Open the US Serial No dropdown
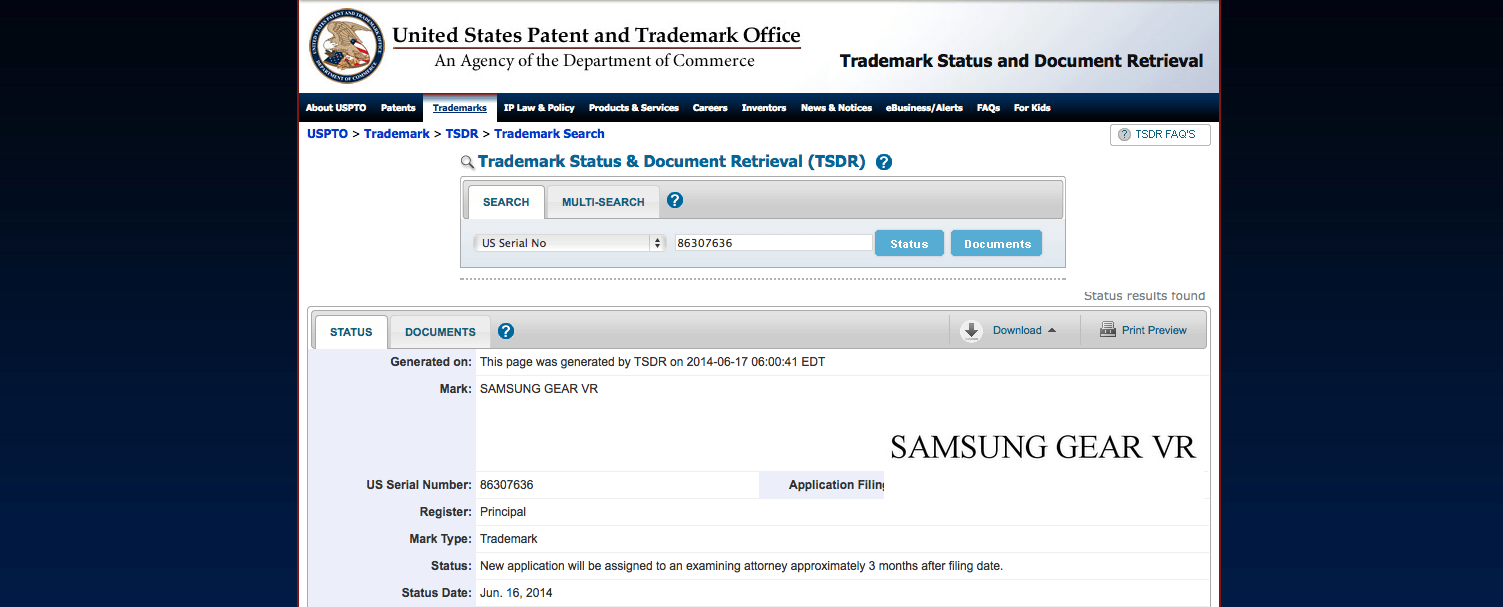 coord(570,243)
